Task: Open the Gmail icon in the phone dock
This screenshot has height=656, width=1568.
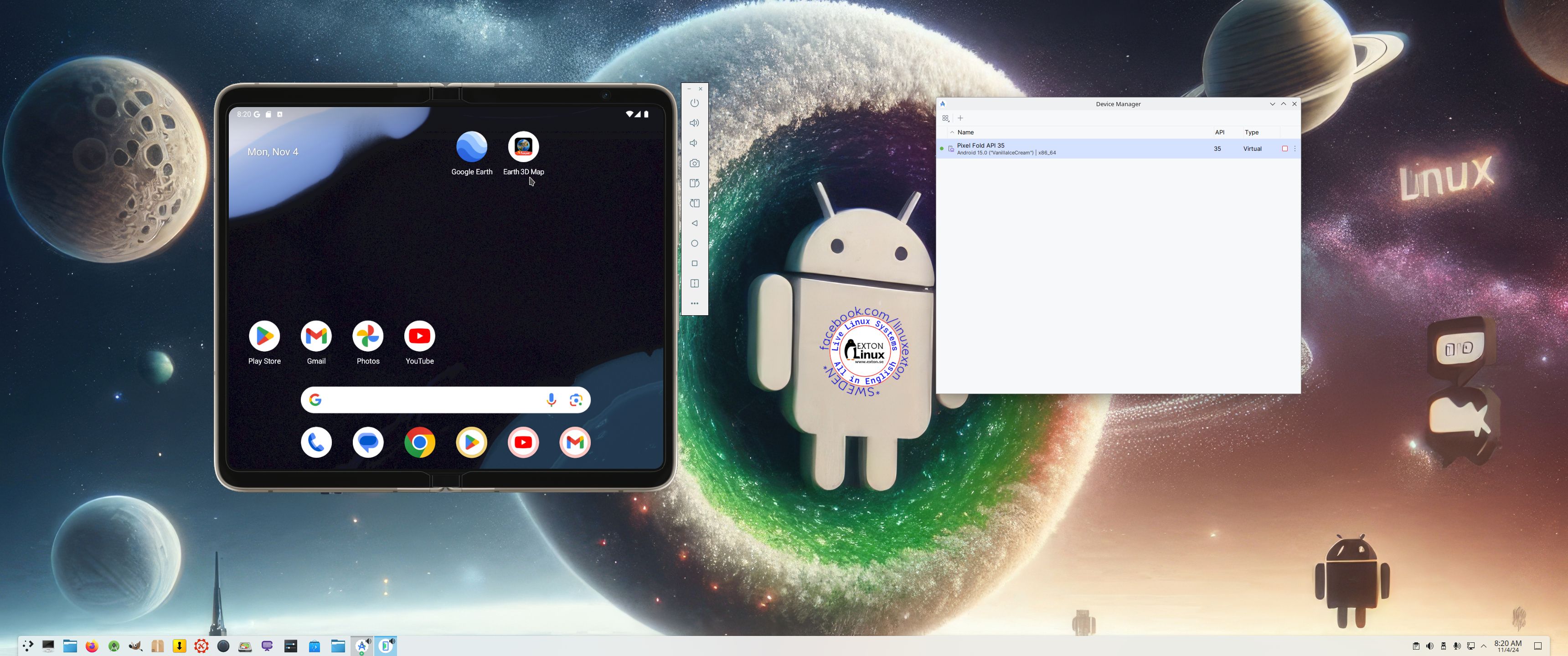Action: (x=575, y=442)
